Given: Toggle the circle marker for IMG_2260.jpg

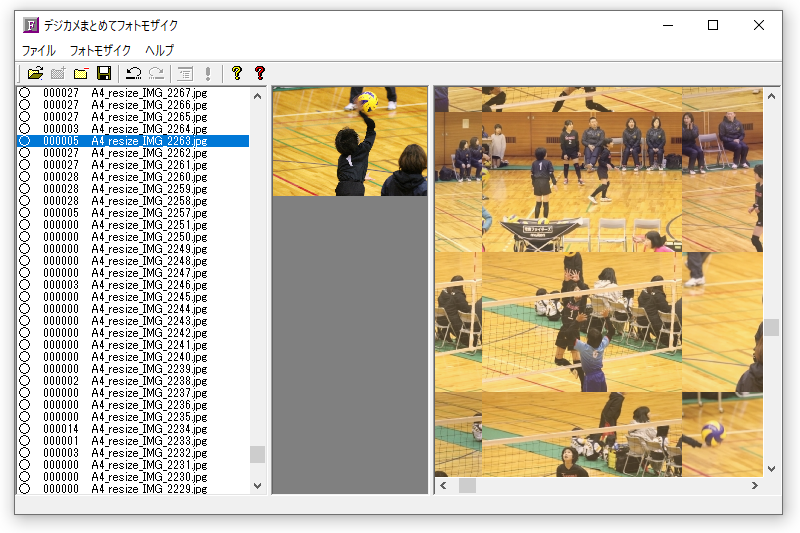Looking at the screenshot, I should click(x=24, y=176).
